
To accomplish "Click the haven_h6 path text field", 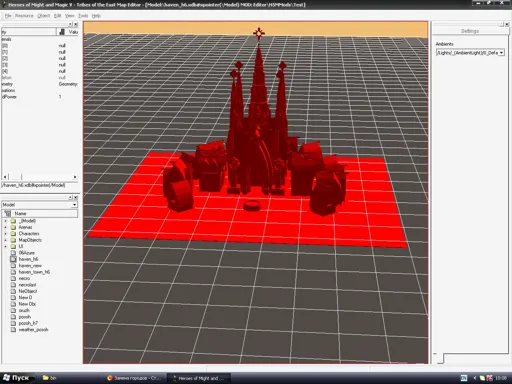I will [x=39, y=185].
